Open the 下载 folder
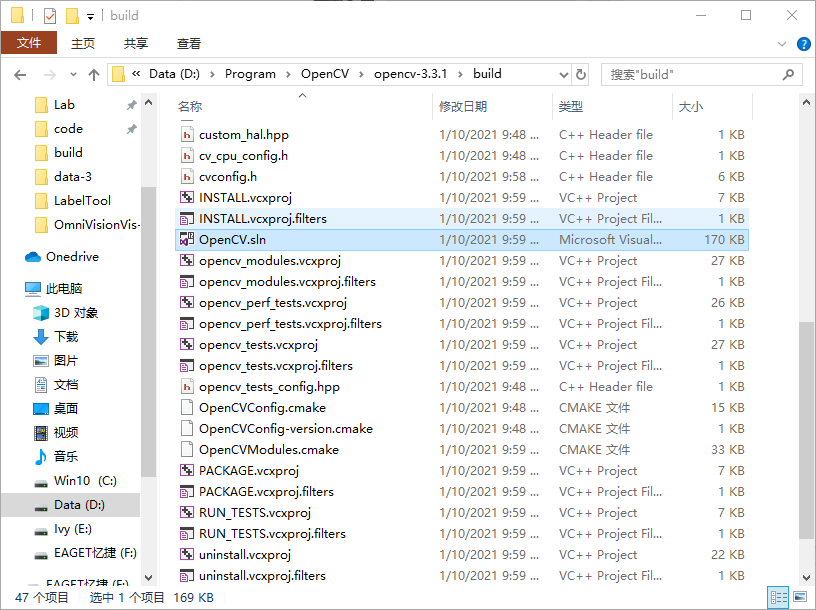 (x=66, y=337)
